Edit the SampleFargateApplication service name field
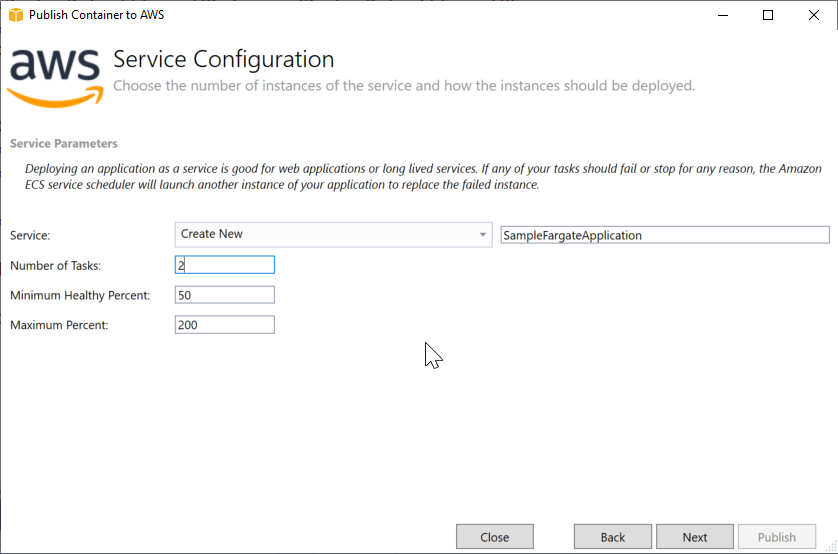The height and width of the screenshot is (554, 838). pyautogui.click(x=665, y=235)
